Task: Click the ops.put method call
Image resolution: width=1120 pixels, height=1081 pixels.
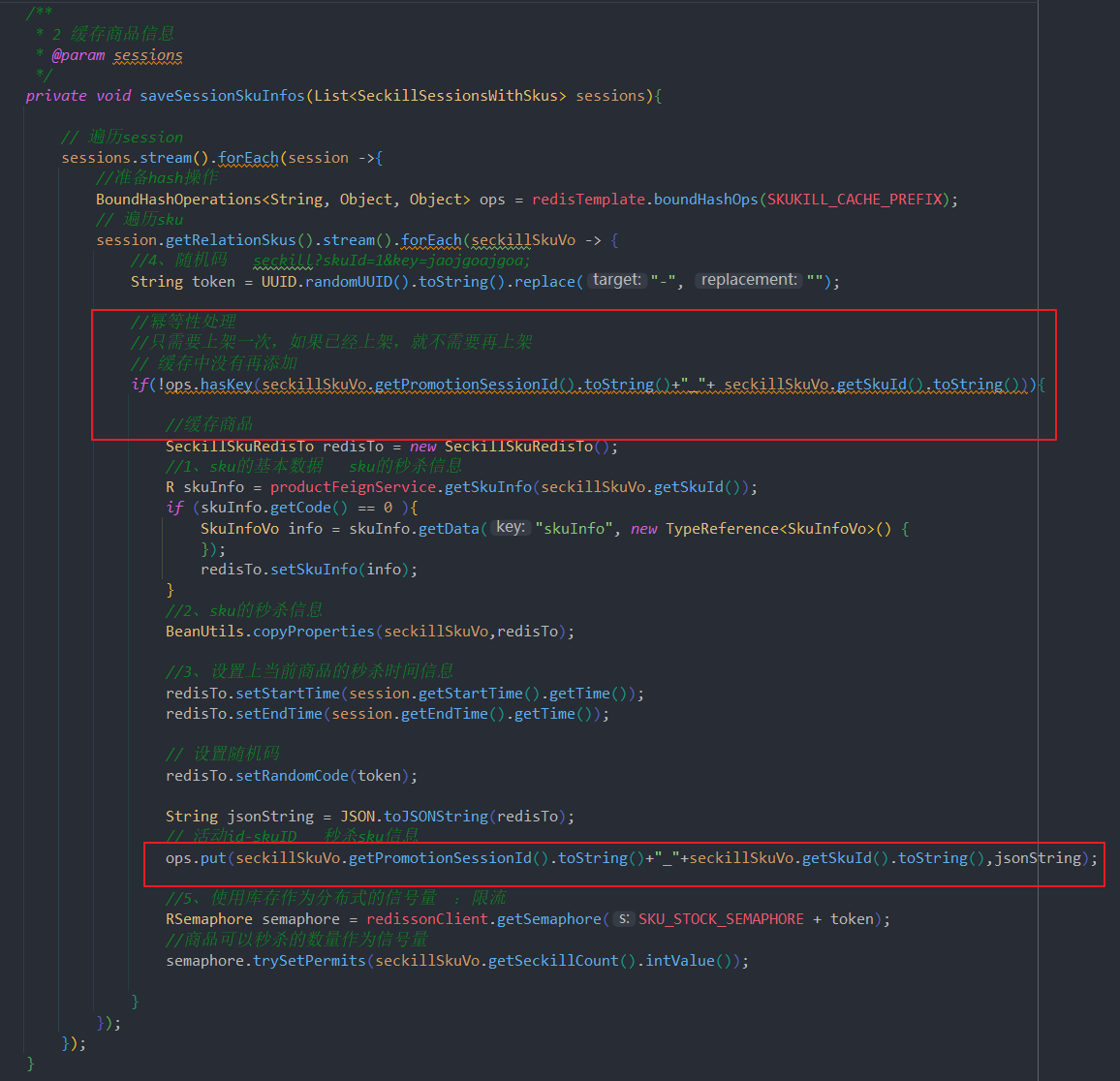Action: point(213,858)
